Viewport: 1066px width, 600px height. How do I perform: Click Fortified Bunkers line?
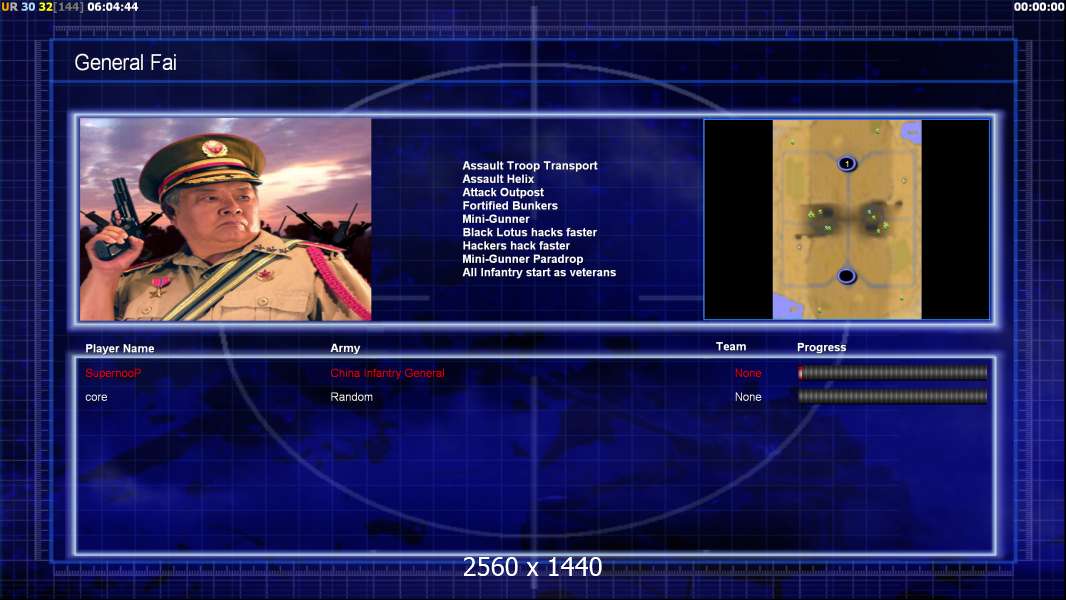point(510,205)
